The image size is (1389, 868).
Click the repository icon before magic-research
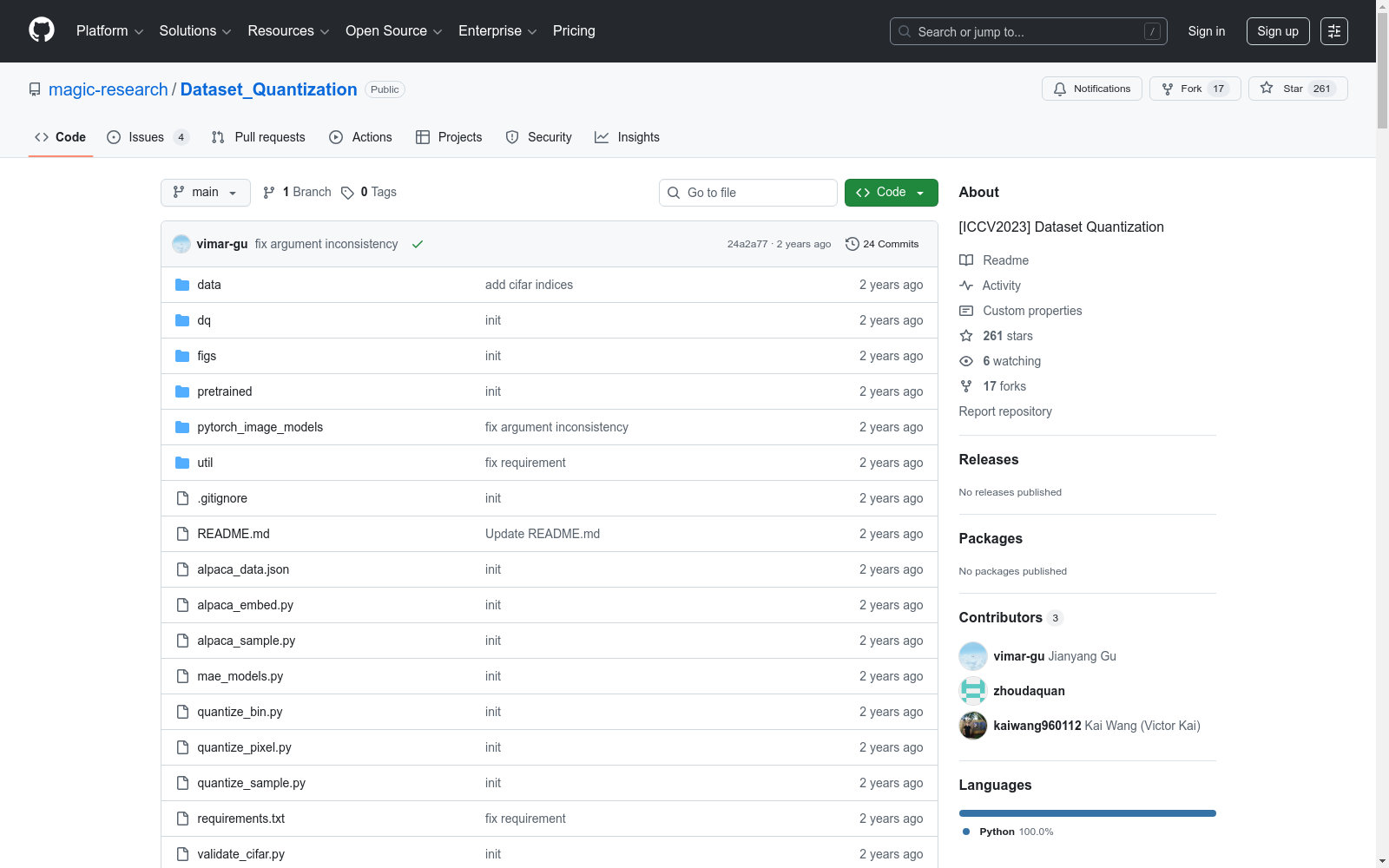coord(35,89)
